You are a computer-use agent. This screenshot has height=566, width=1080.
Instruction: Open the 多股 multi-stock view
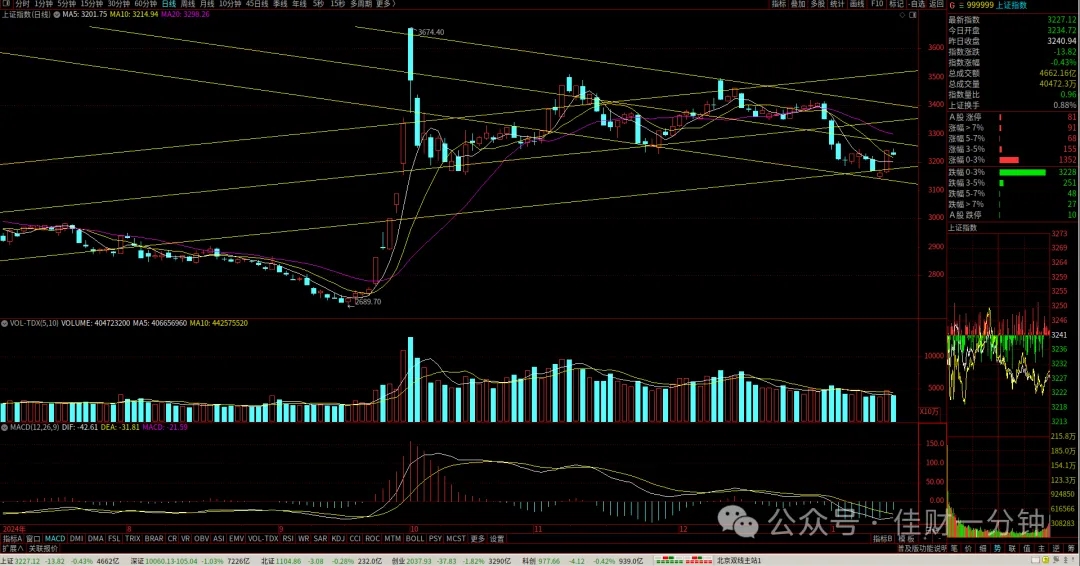[x=818, y=4]
